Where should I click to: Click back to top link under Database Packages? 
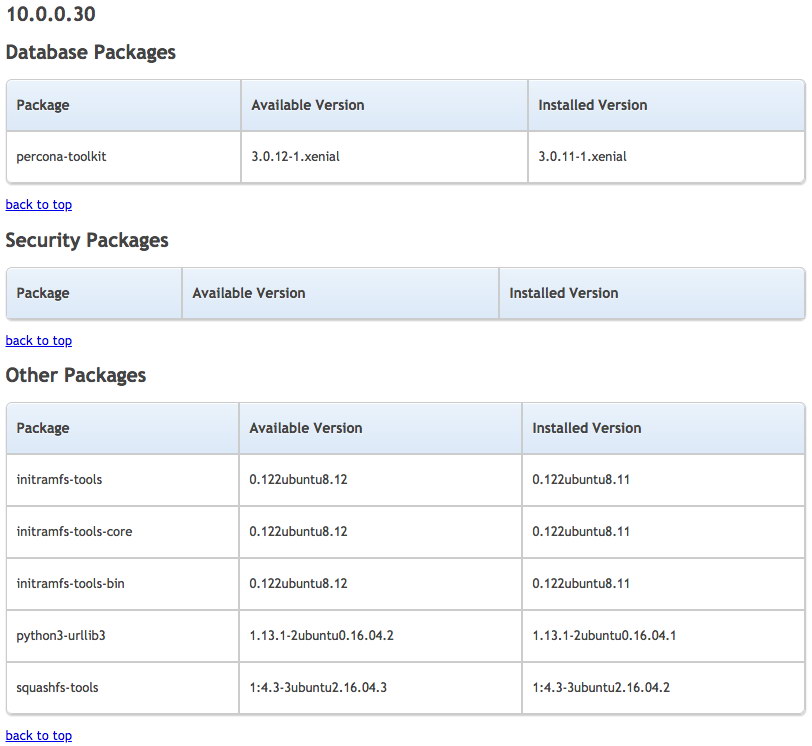pos(39,204)
